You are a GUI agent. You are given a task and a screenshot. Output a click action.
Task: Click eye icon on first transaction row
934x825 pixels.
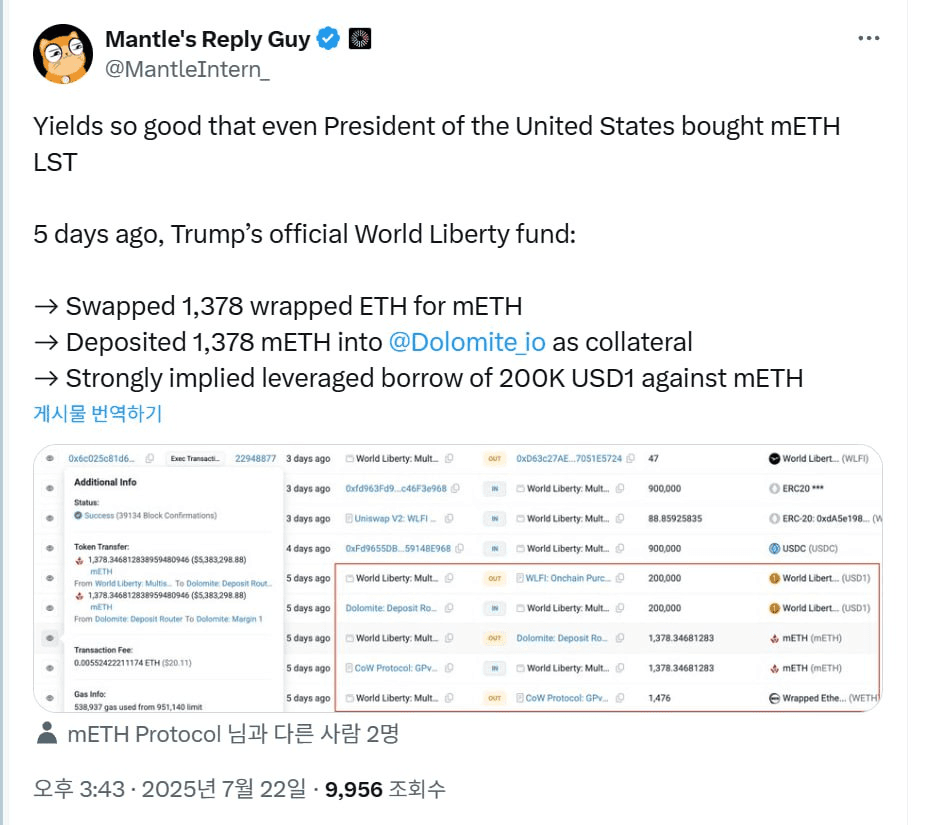50,458
